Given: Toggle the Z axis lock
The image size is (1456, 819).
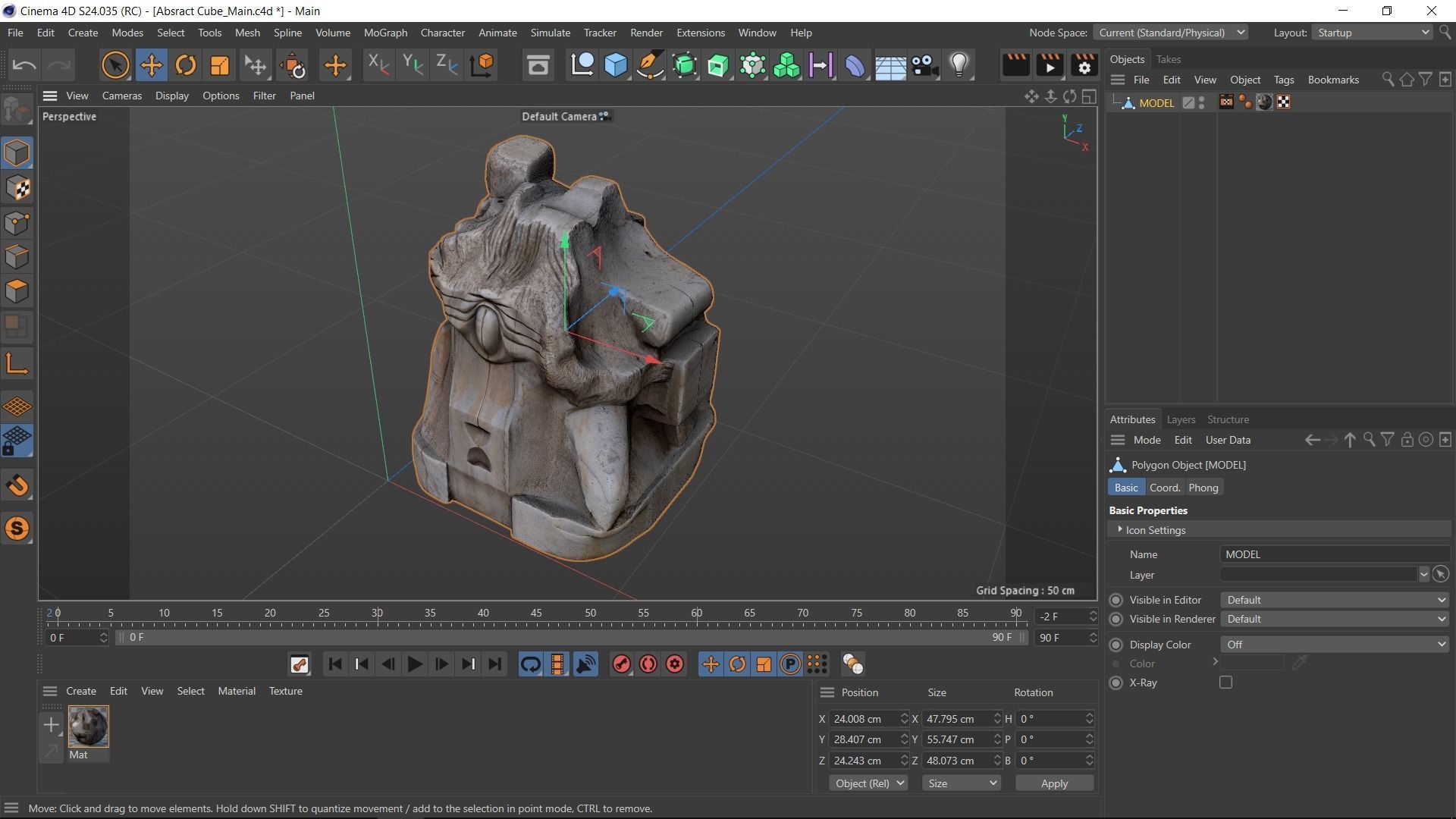Looking at the screenshot, I should (x=447, y=65).
